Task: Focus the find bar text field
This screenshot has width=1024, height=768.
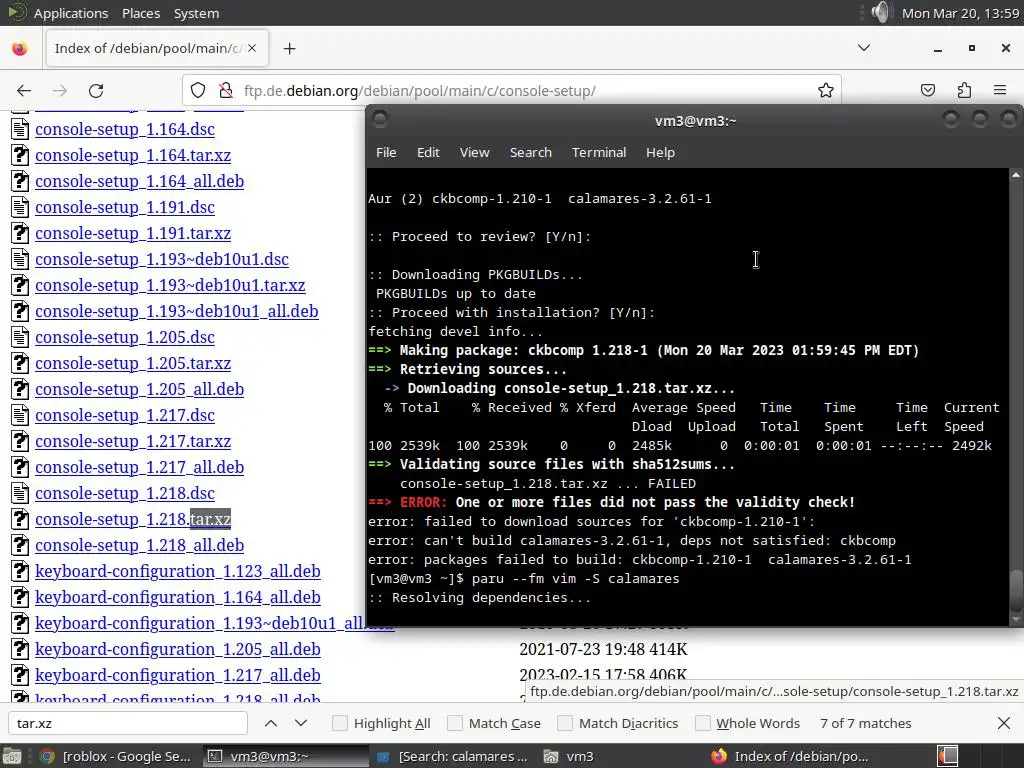Action: tap(128, 723)
